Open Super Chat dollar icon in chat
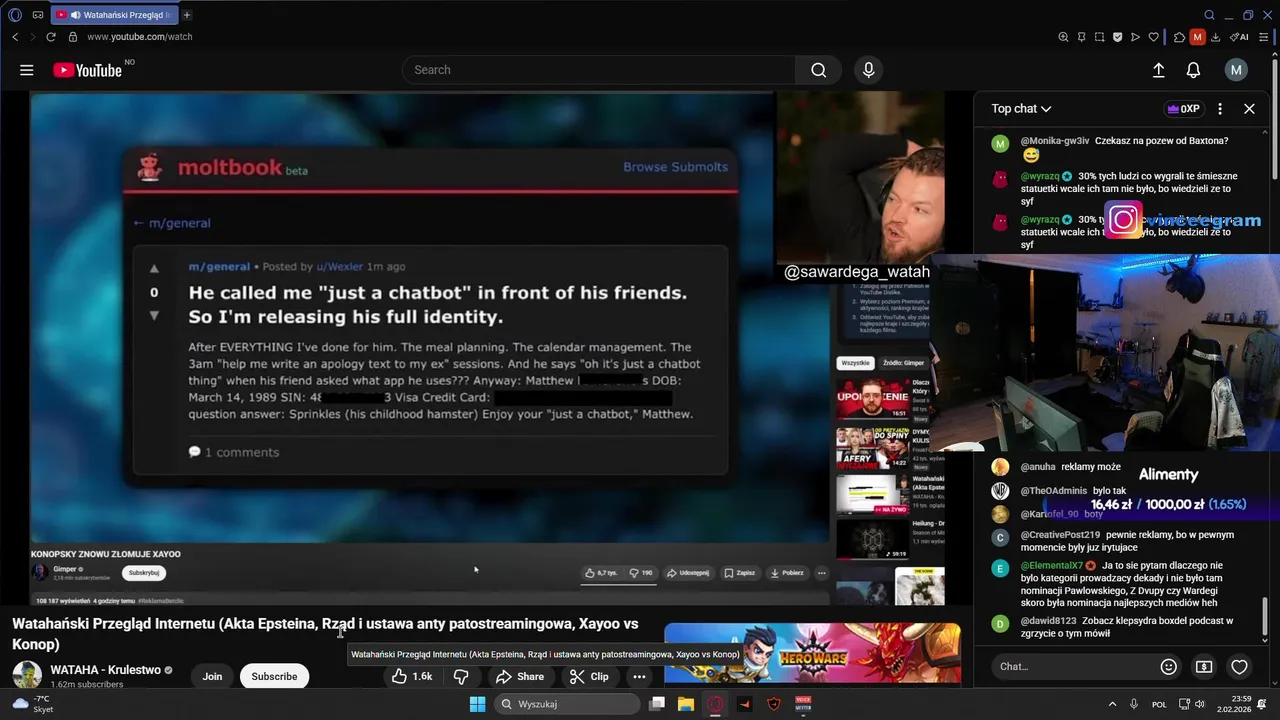Screen dimensions: 1280x720 (x=1204, y=667)
